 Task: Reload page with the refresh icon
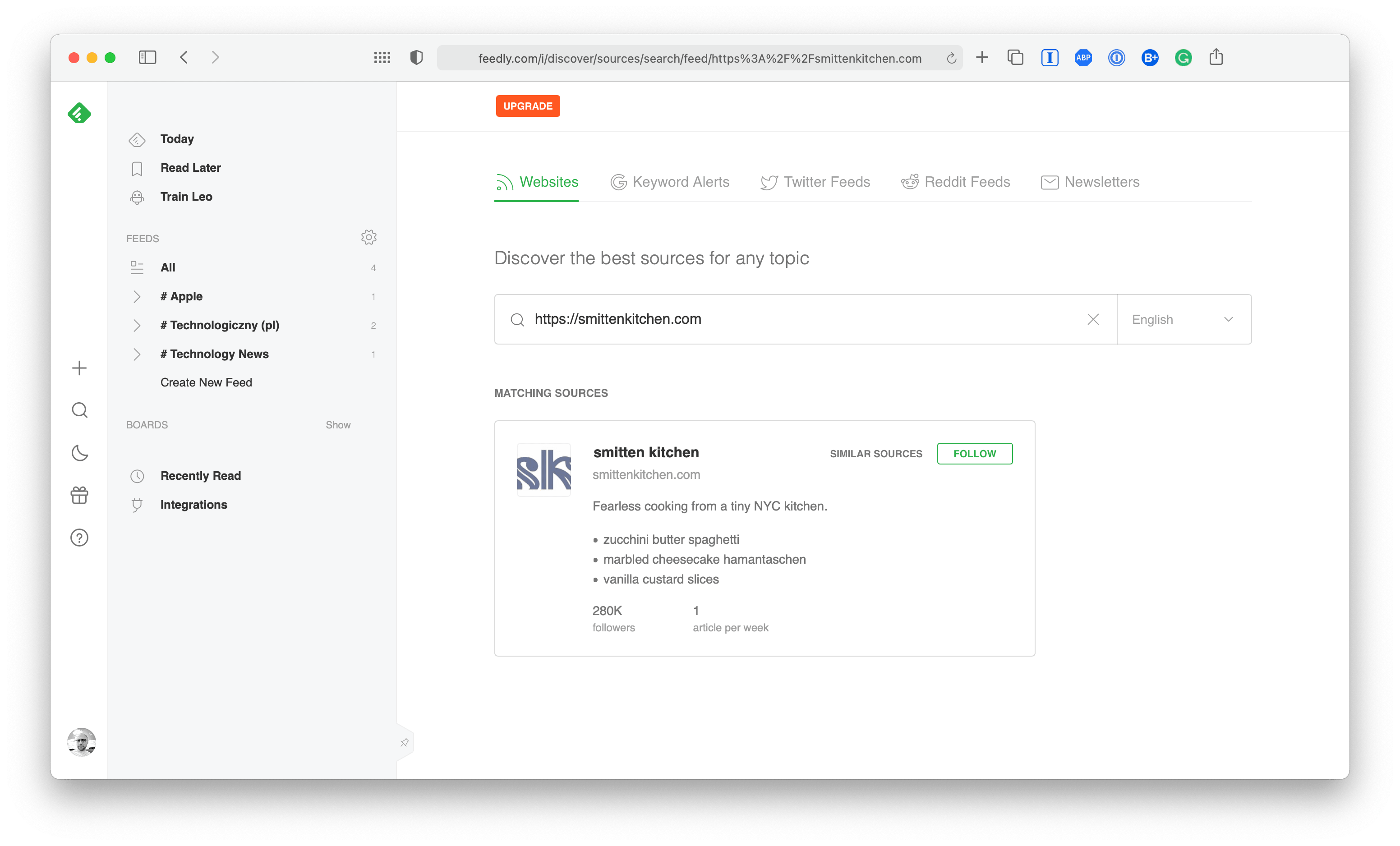coord(952,58)
